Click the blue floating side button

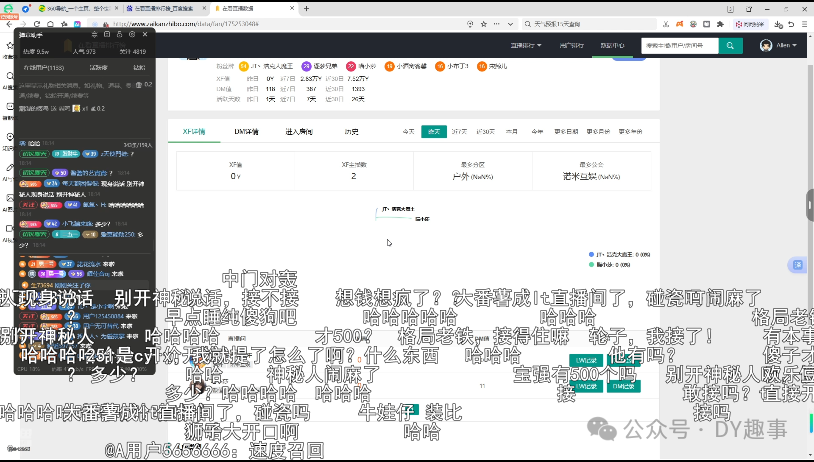(x=797, y=265)
